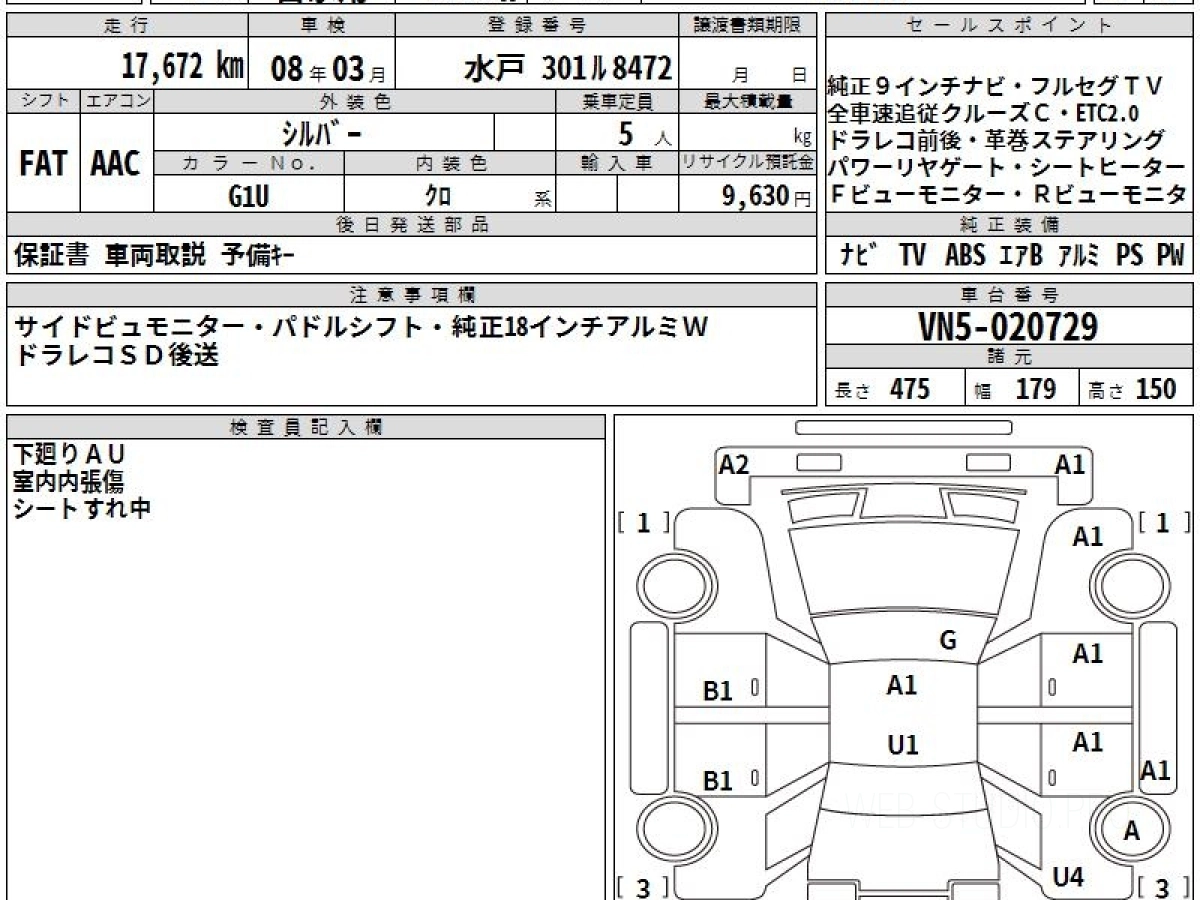The height and width of the screenshot is (900, 1200).
Task: Click the color number G1U
Action: tap(248, 196)
